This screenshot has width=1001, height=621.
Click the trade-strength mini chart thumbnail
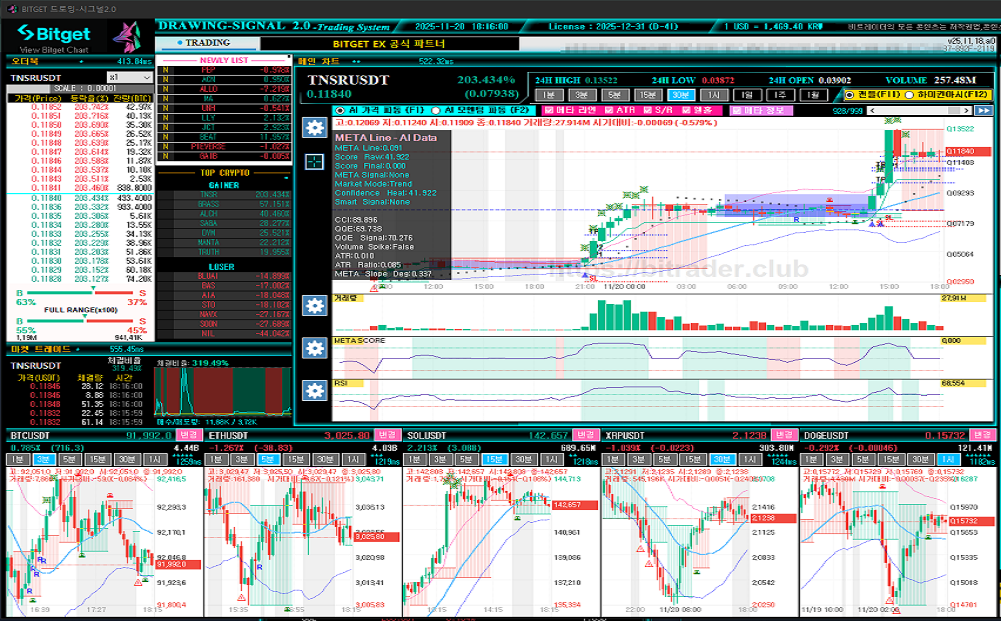[x=223, y=392]
